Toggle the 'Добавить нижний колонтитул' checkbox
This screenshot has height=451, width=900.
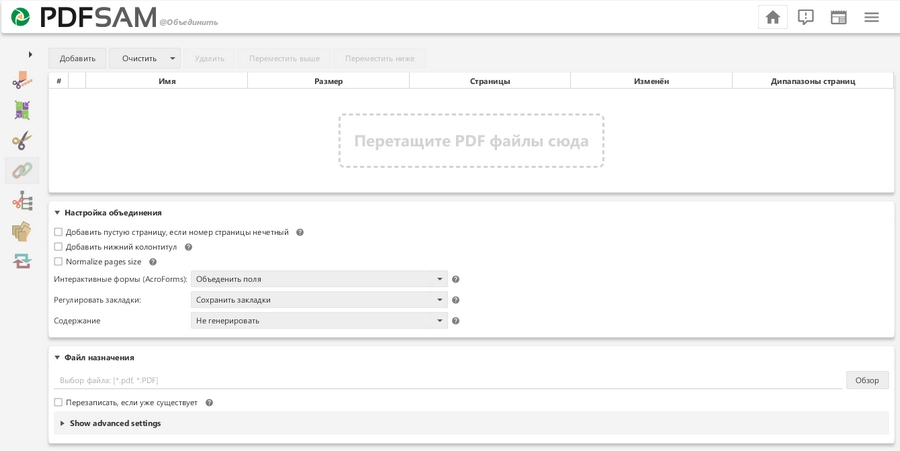58,247
